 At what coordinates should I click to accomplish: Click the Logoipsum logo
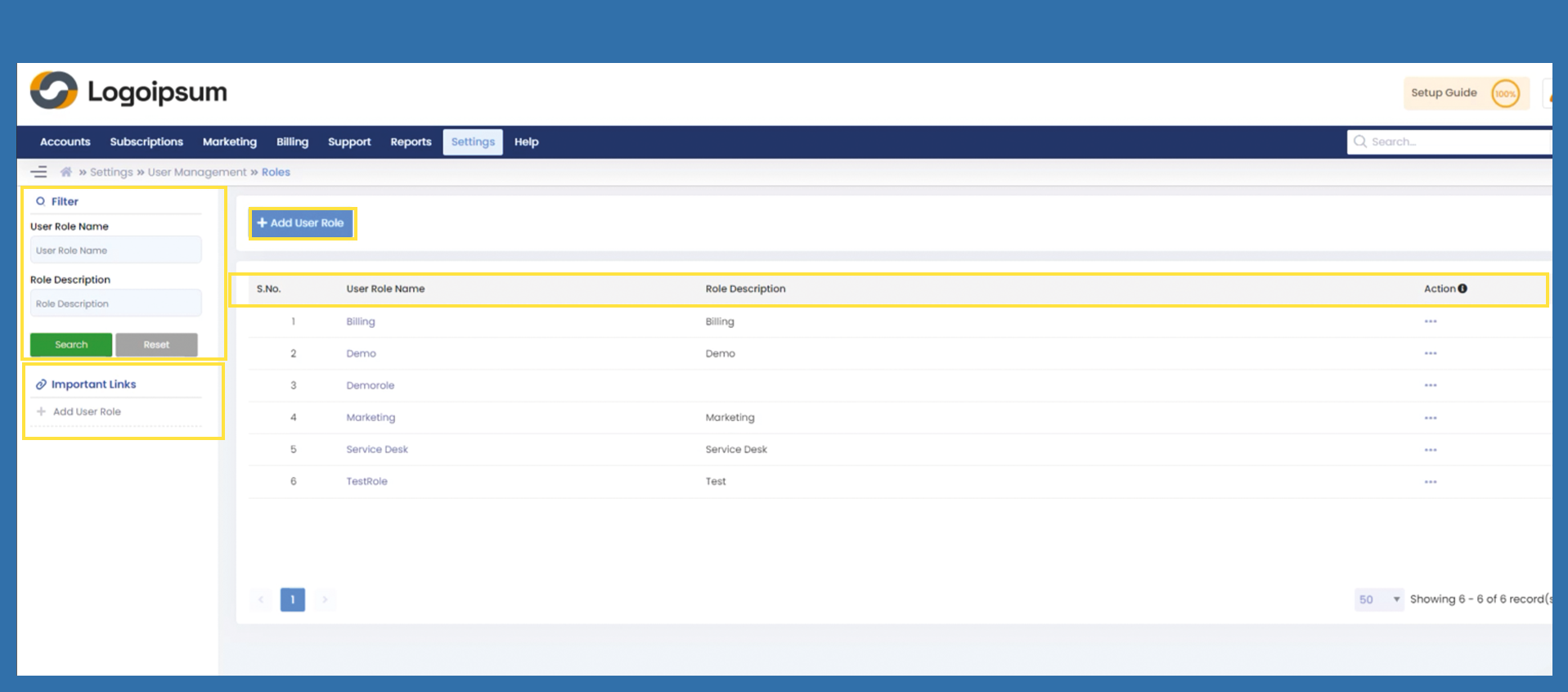[128, 92]
